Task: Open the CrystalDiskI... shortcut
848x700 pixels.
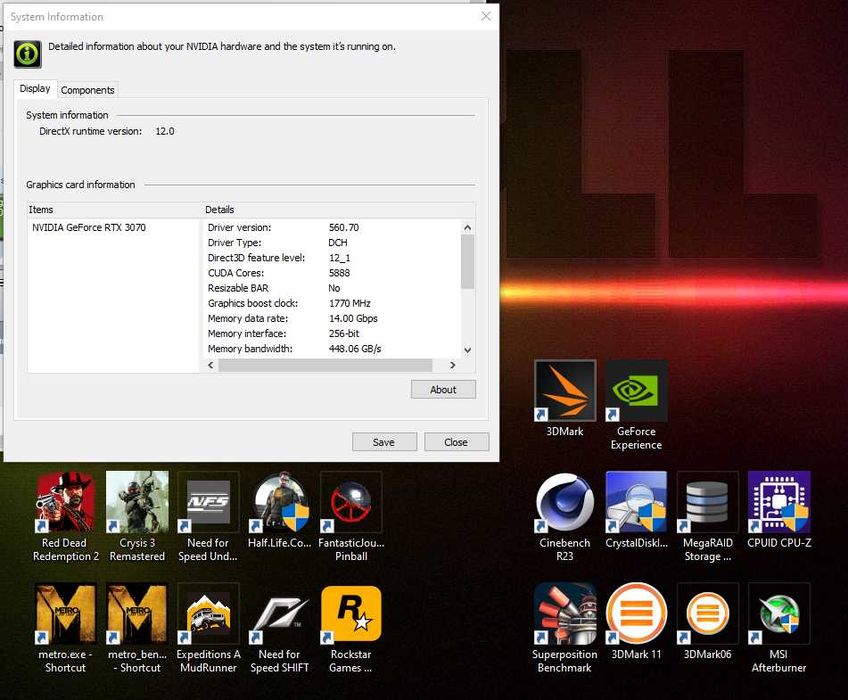Action: tap(636, 510)
